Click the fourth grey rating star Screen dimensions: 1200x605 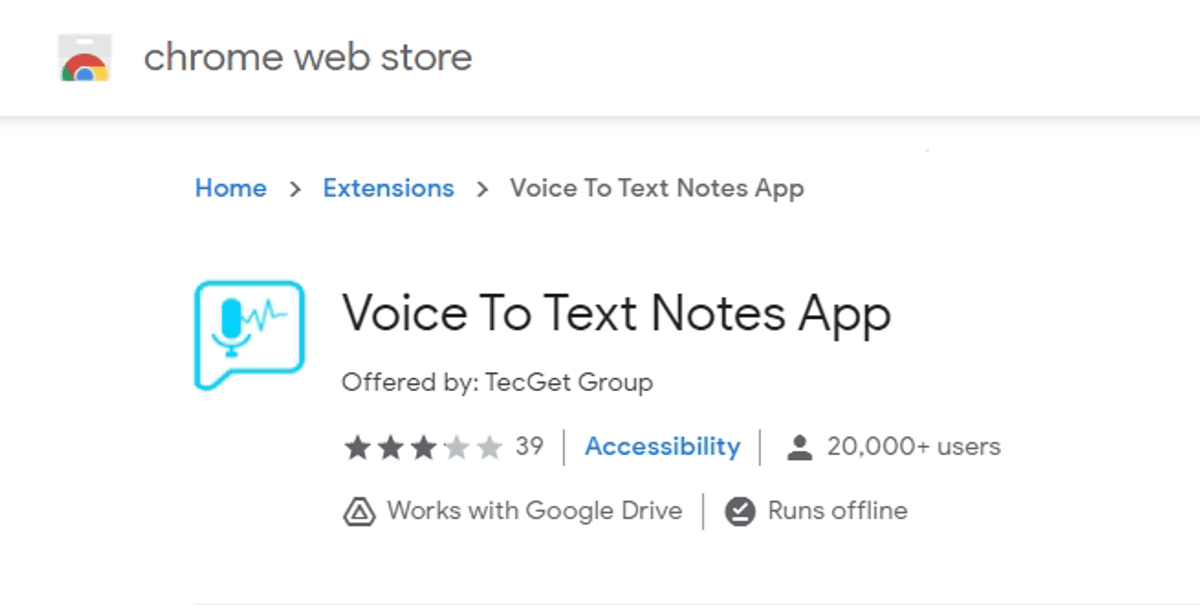pyautogui.click(x=456, y=447)
